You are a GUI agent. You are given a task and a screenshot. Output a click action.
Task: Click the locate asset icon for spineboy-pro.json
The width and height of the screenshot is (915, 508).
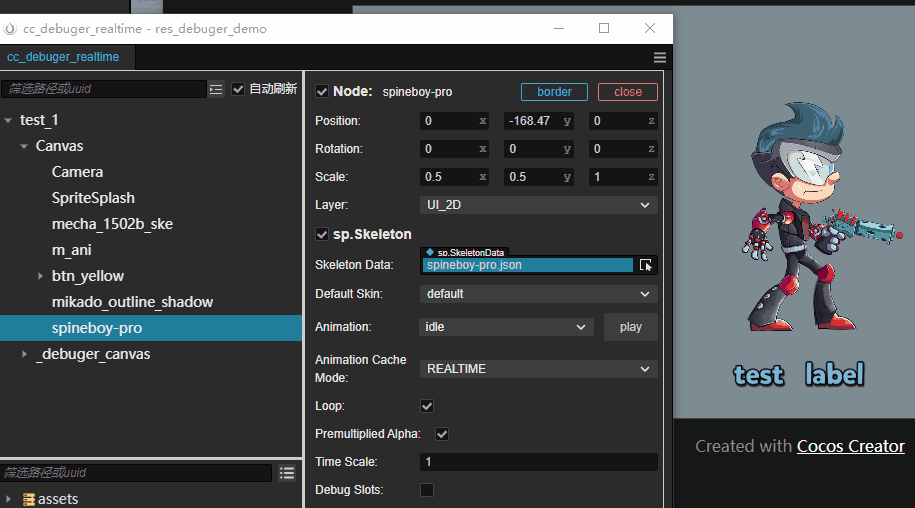coord(645,265)
